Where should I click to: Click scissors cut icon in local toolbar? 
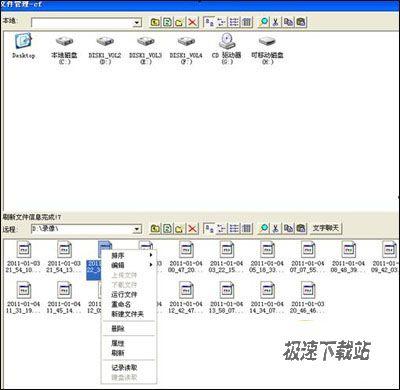click(276, 22)
